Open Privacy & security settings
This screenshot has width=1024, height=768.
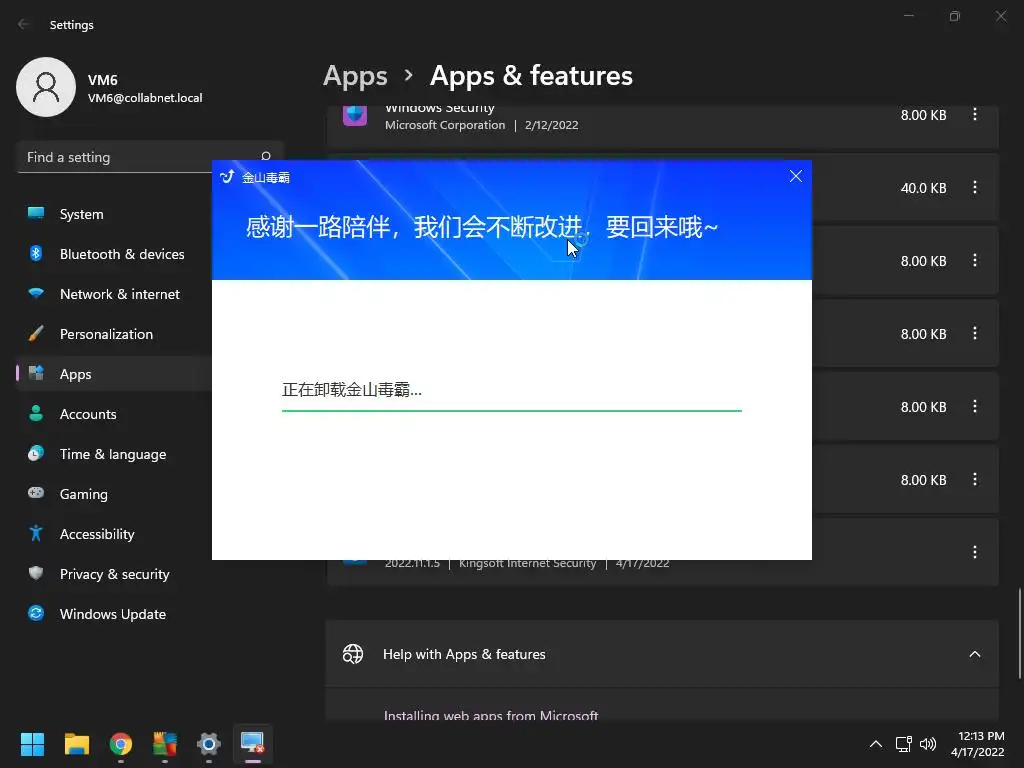click(115, 574)
